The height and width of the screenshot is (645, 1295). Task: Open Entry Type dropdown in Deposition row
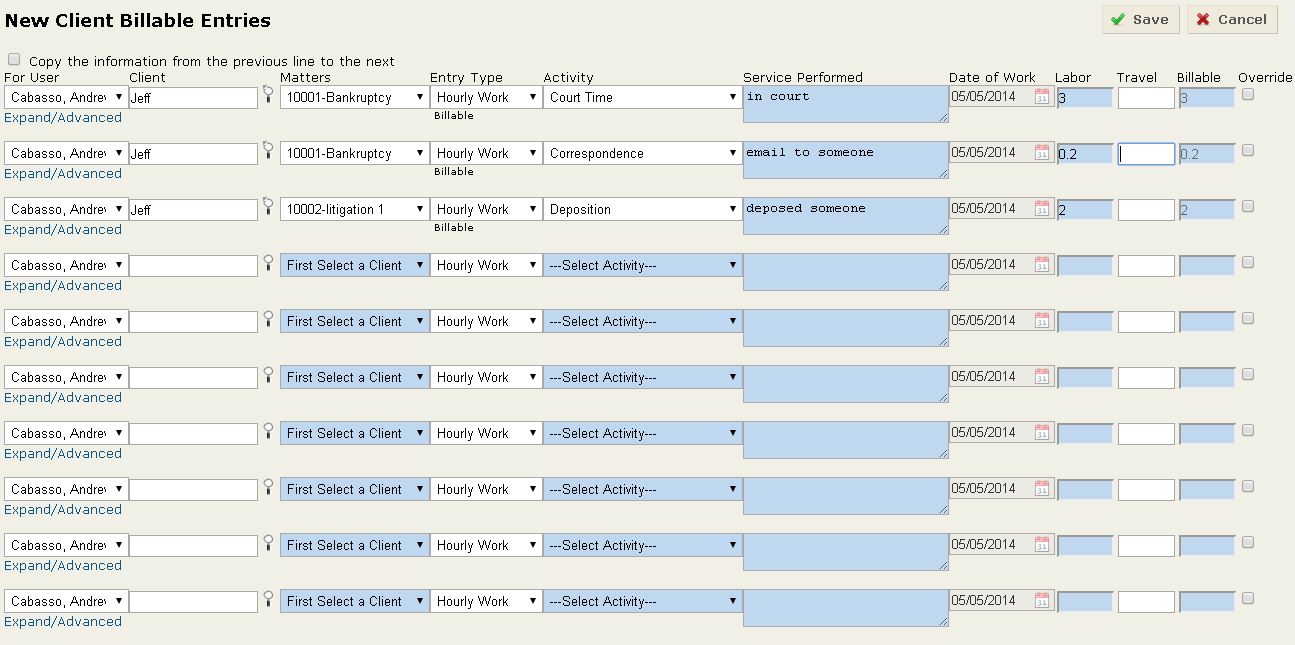[486, 209]
